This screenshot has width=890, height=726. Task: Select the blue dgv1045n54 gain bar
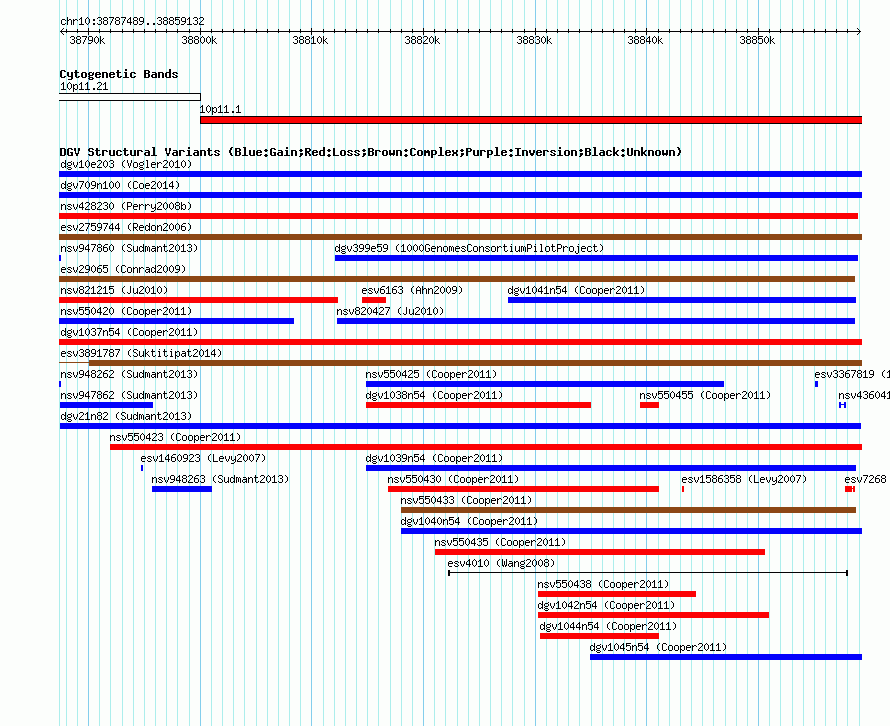point(725,657)
